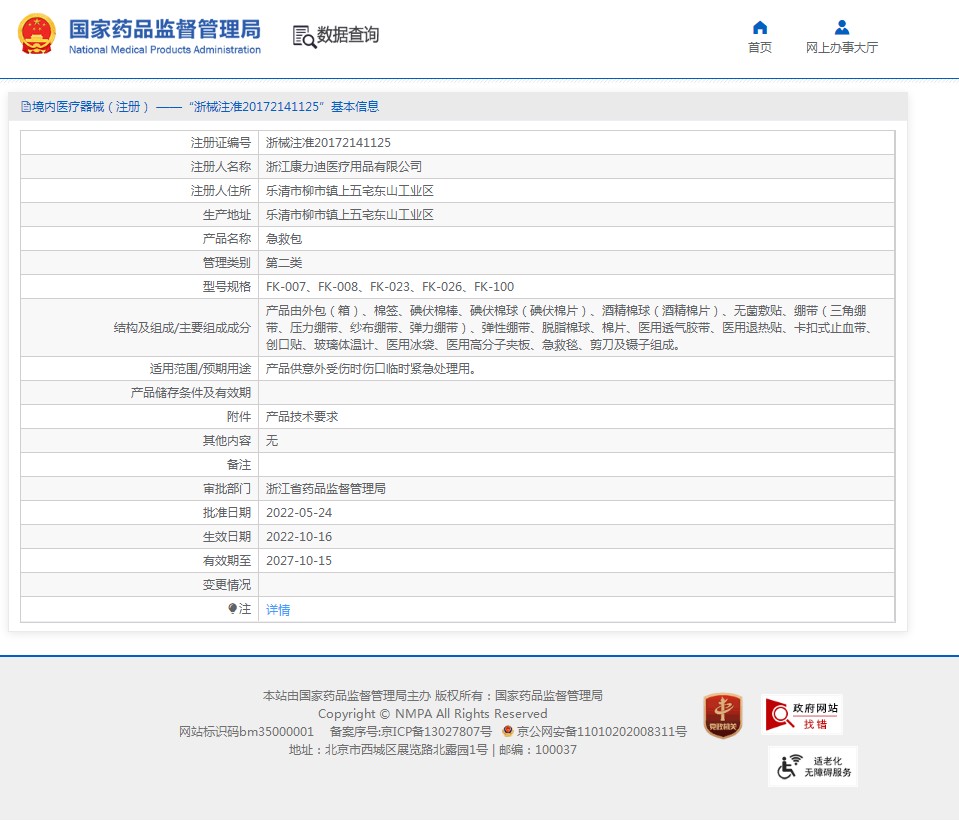Click the 注册证编号 row label
Image resolution: width=959 pixels, height=835 pixels.
point(221,143)
